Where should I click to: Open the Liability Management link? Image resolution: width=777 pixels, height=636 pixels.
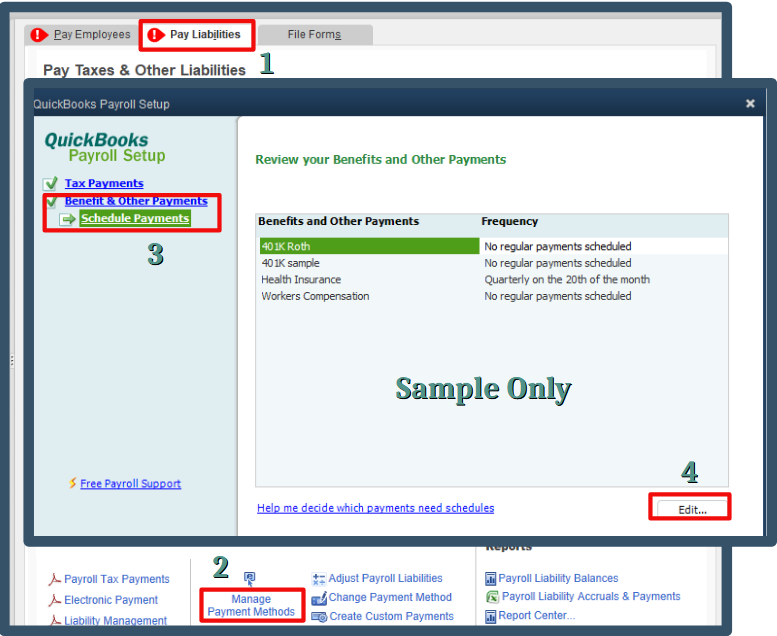115,620
